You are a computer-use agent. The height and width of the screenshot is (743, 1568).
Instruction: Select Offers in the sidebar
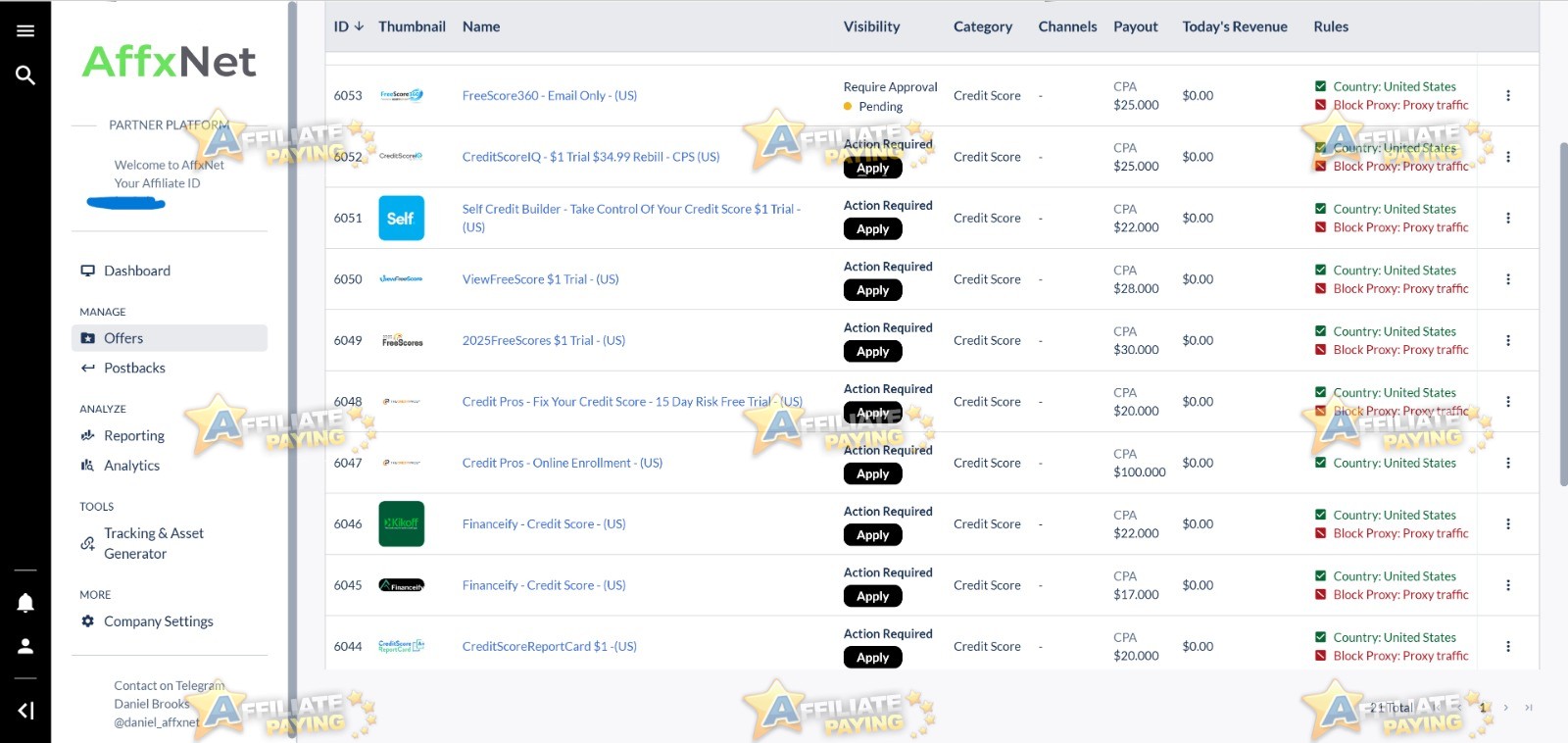[170, 338]
